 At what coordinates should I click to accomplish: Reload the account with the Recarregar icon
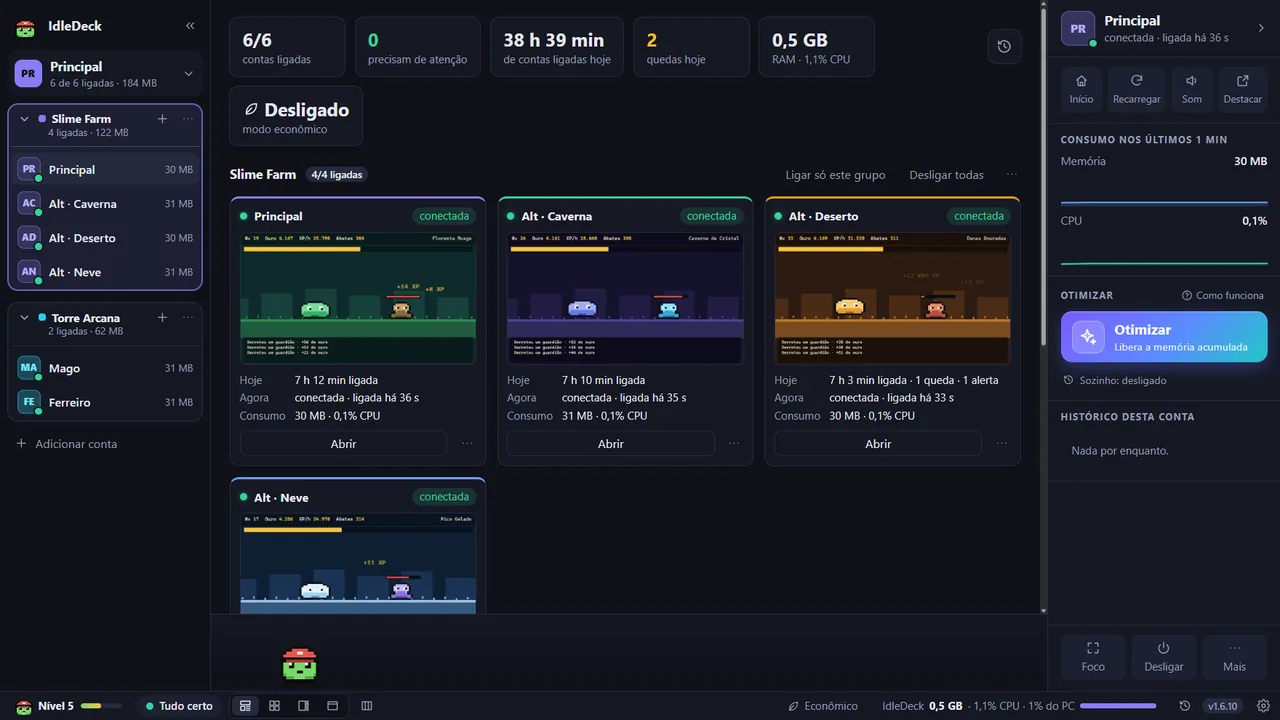click(1137, 89)
